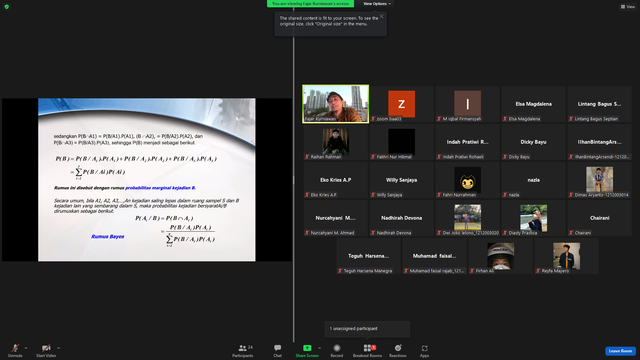The image size is (640, 360).
Task: Select Dicky Bayu's tile
Action: (533, 142)
